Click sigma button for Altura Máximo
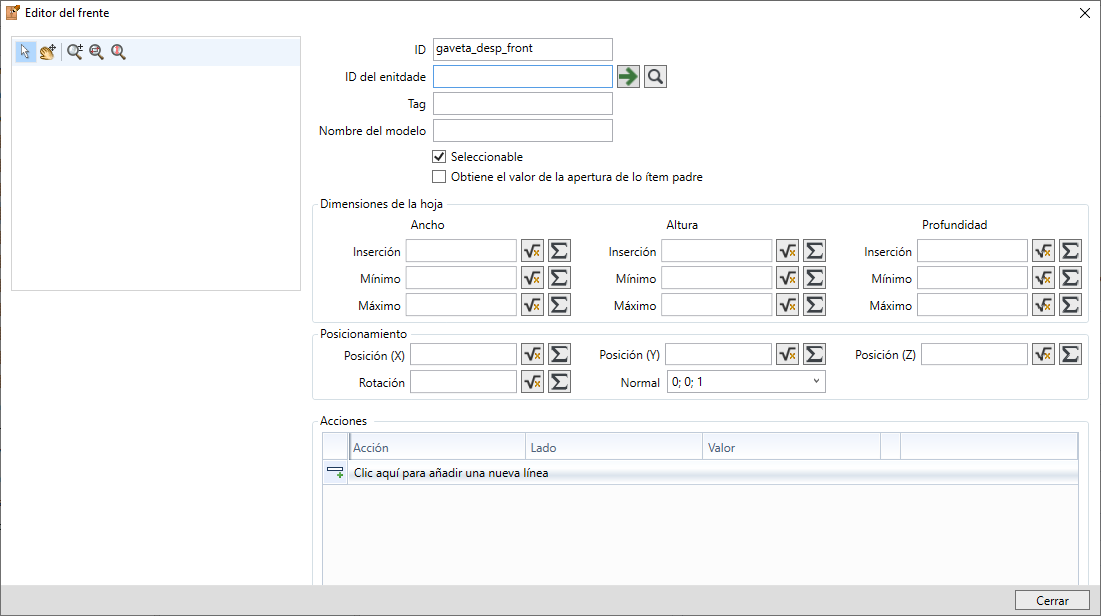This screenshot has width=1101, height=616. (815, 305)
